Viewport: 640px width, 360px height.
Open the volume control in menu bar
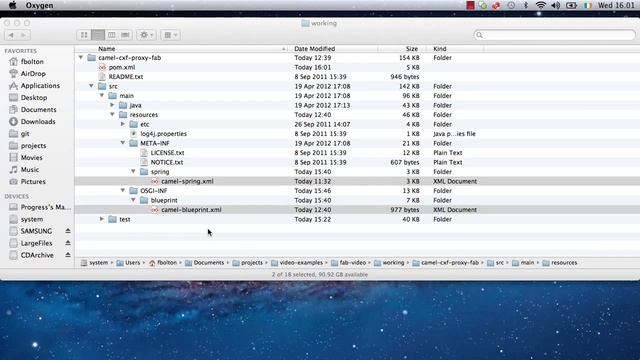click(x=556, y=5)
